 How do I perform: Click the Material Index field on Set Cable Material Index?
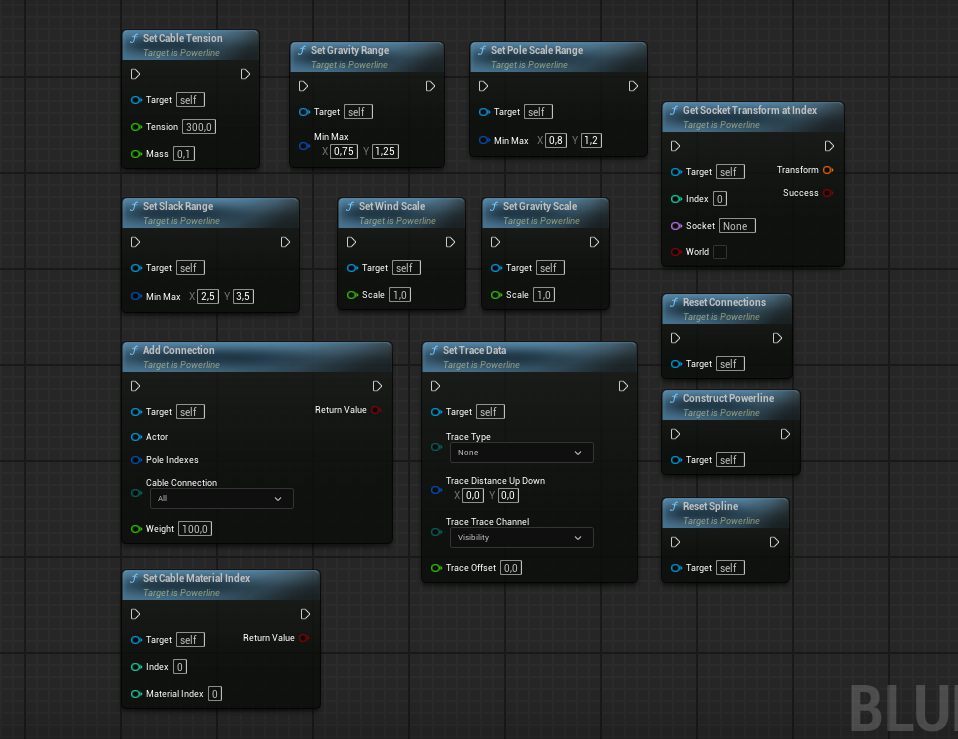point(214,693)
